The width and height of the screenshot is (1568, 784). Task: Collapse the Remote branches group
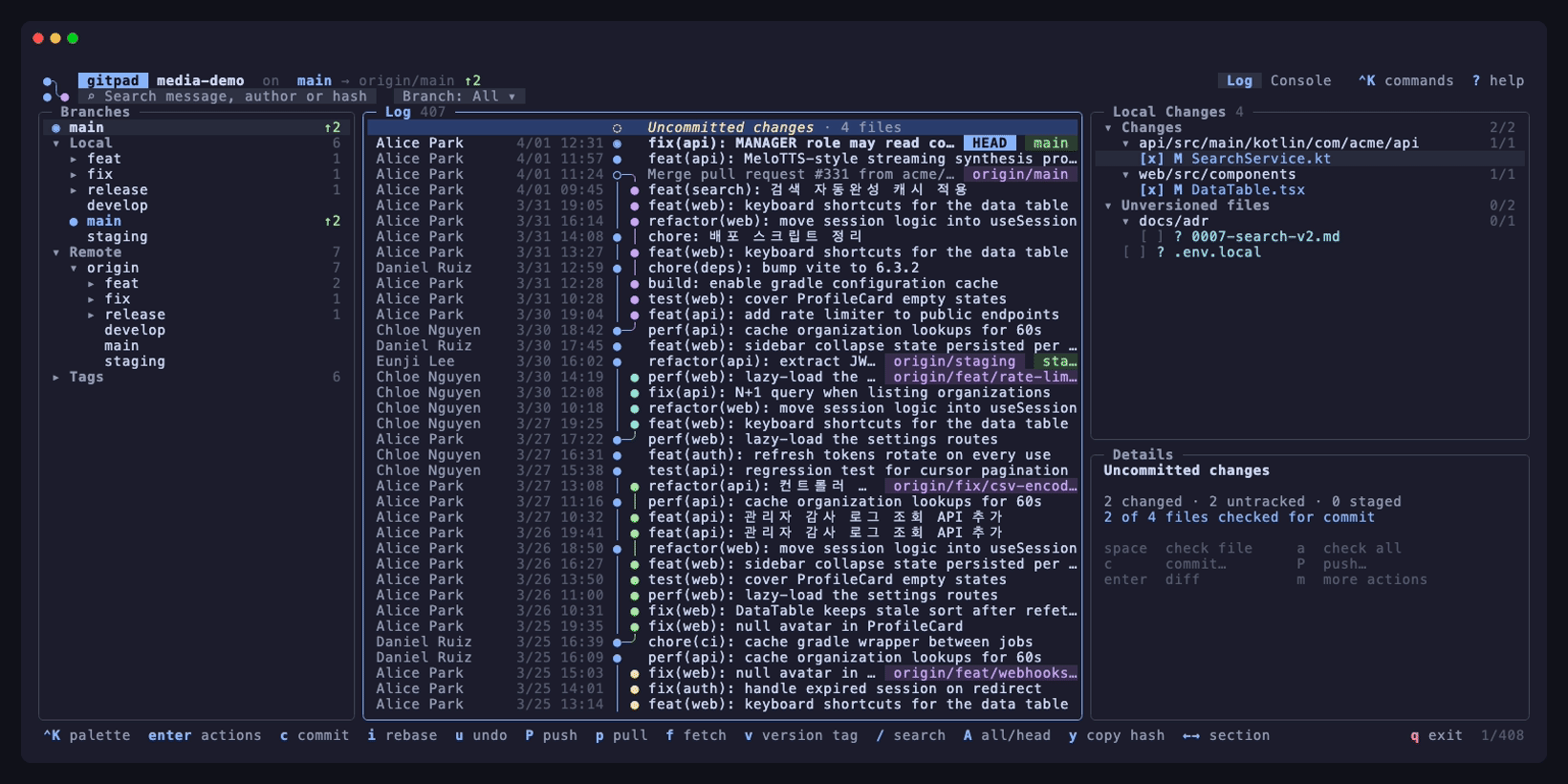(x=56, y=252)
